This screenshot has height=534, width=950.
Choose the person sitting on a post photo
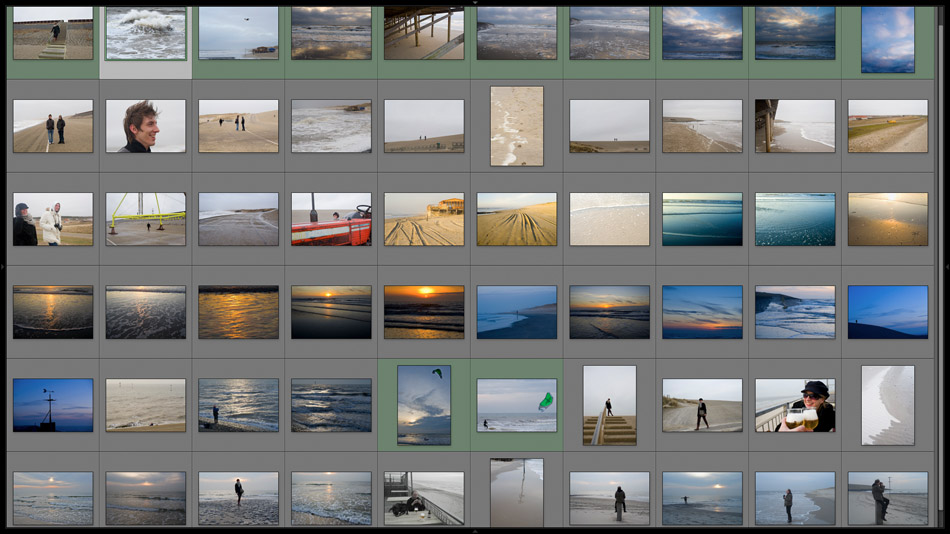888,498
